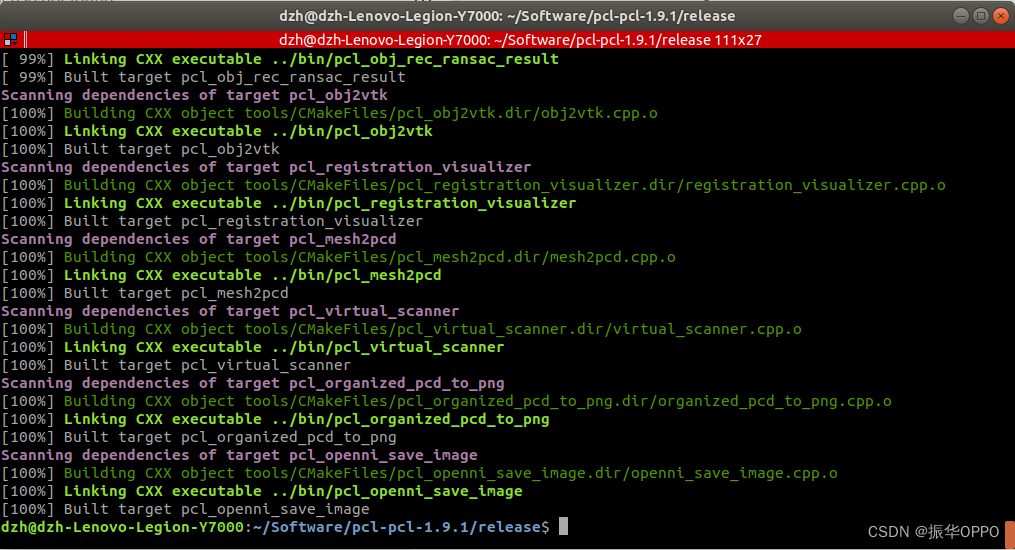Click the window title bar text
This screenshot has height=550, width=1015.
point(507,16)
